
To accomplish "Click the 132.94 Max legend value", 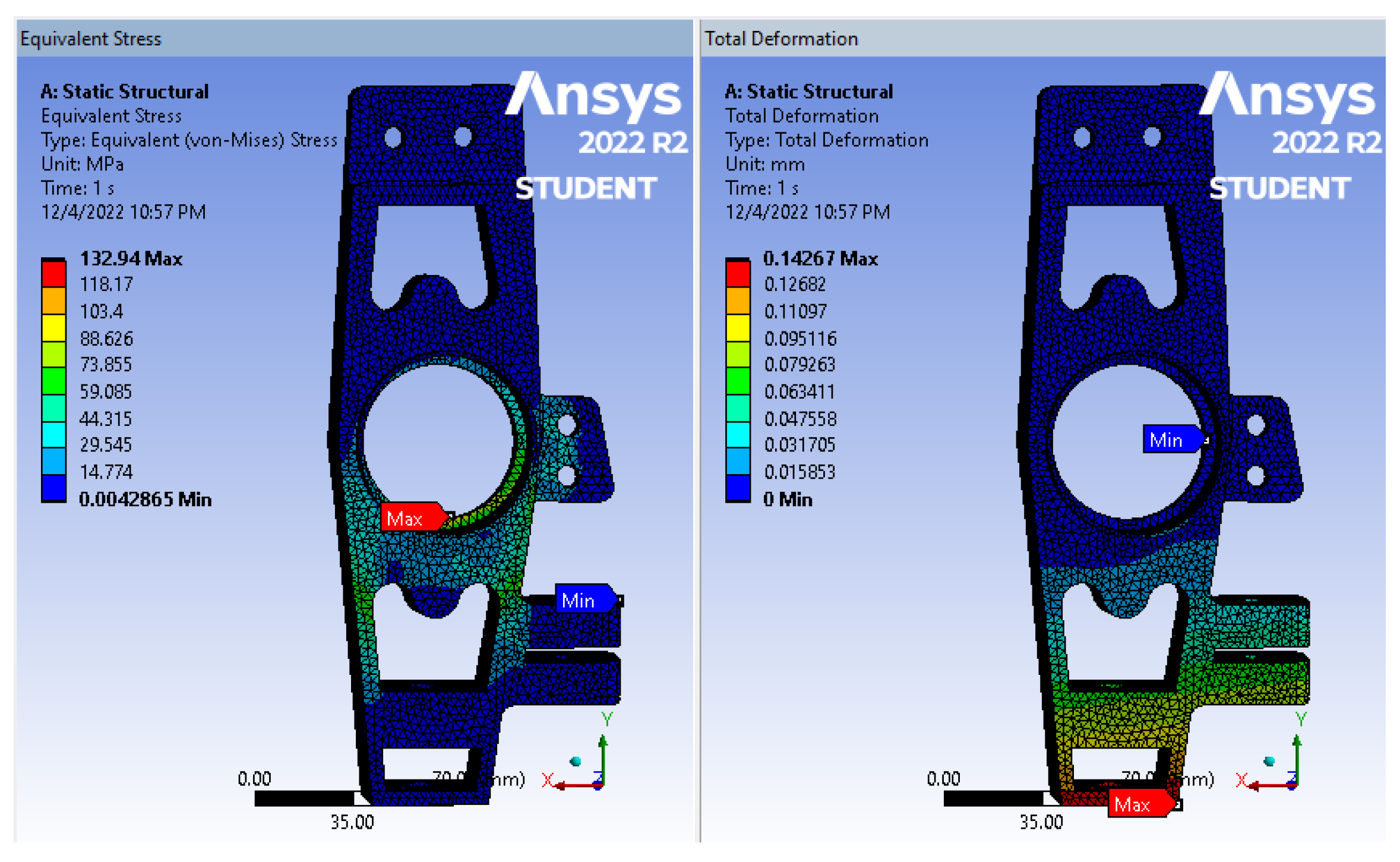I will (x=131, y=259).
